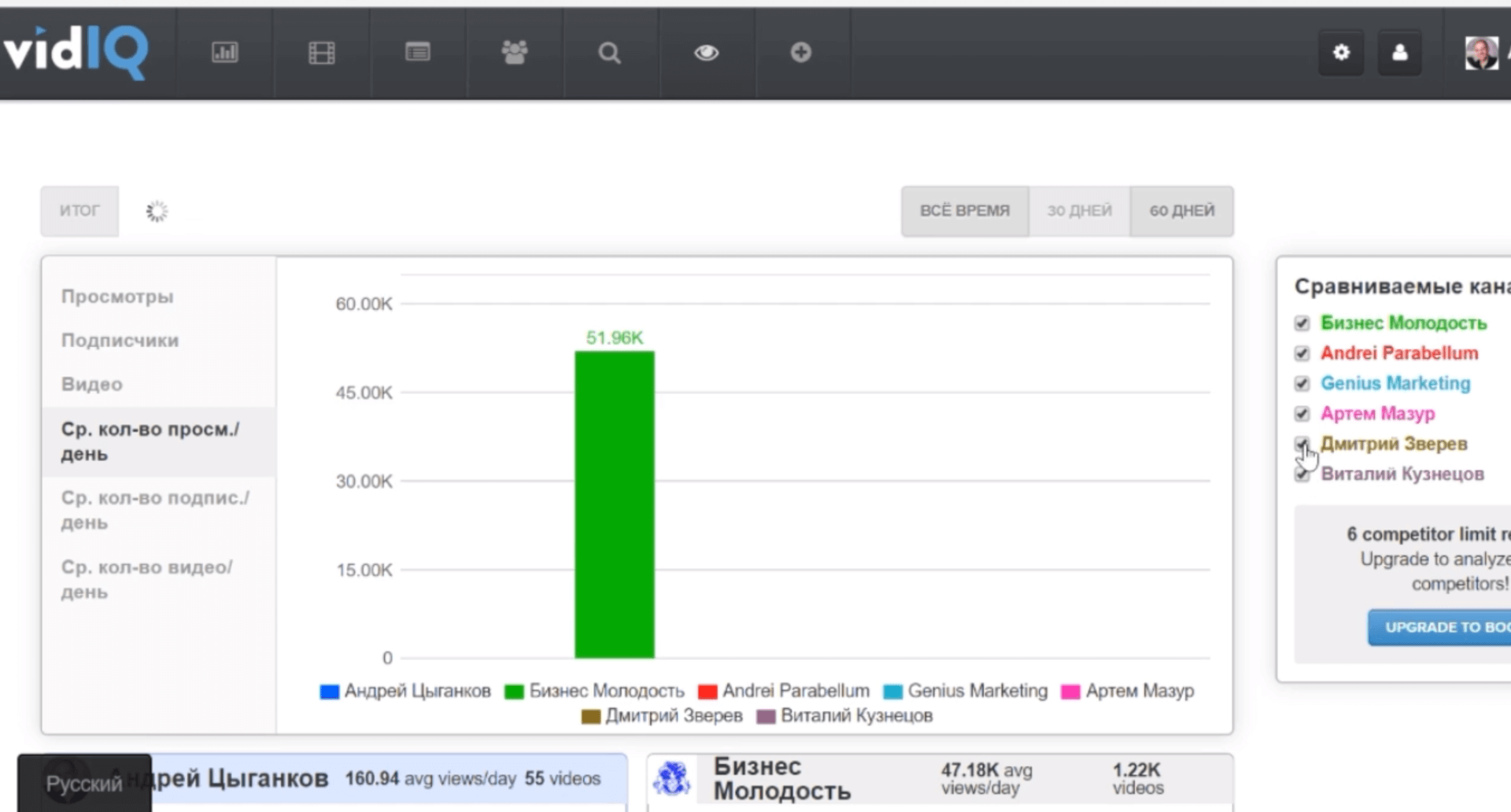Toggle the Дмитрий Зверев checkbox

1302,444
